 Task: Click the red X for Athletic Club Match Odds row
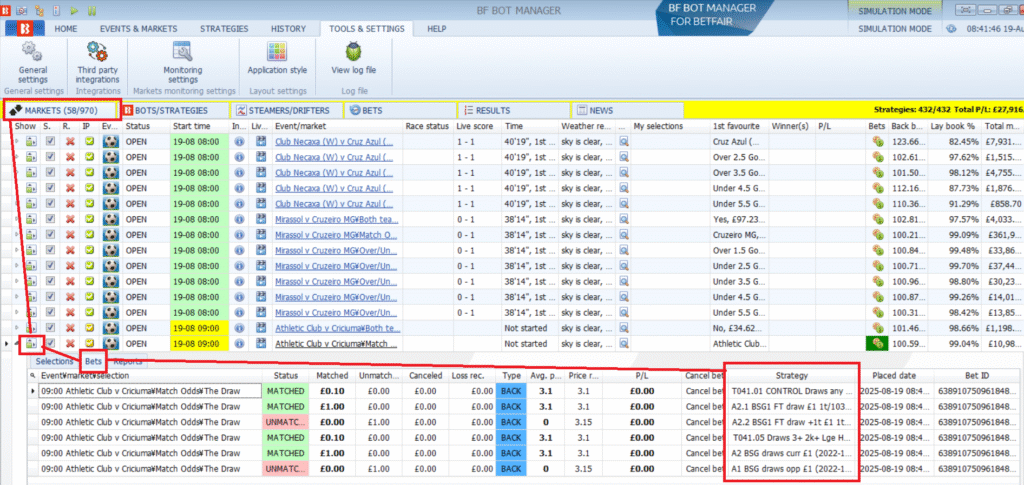71,343
